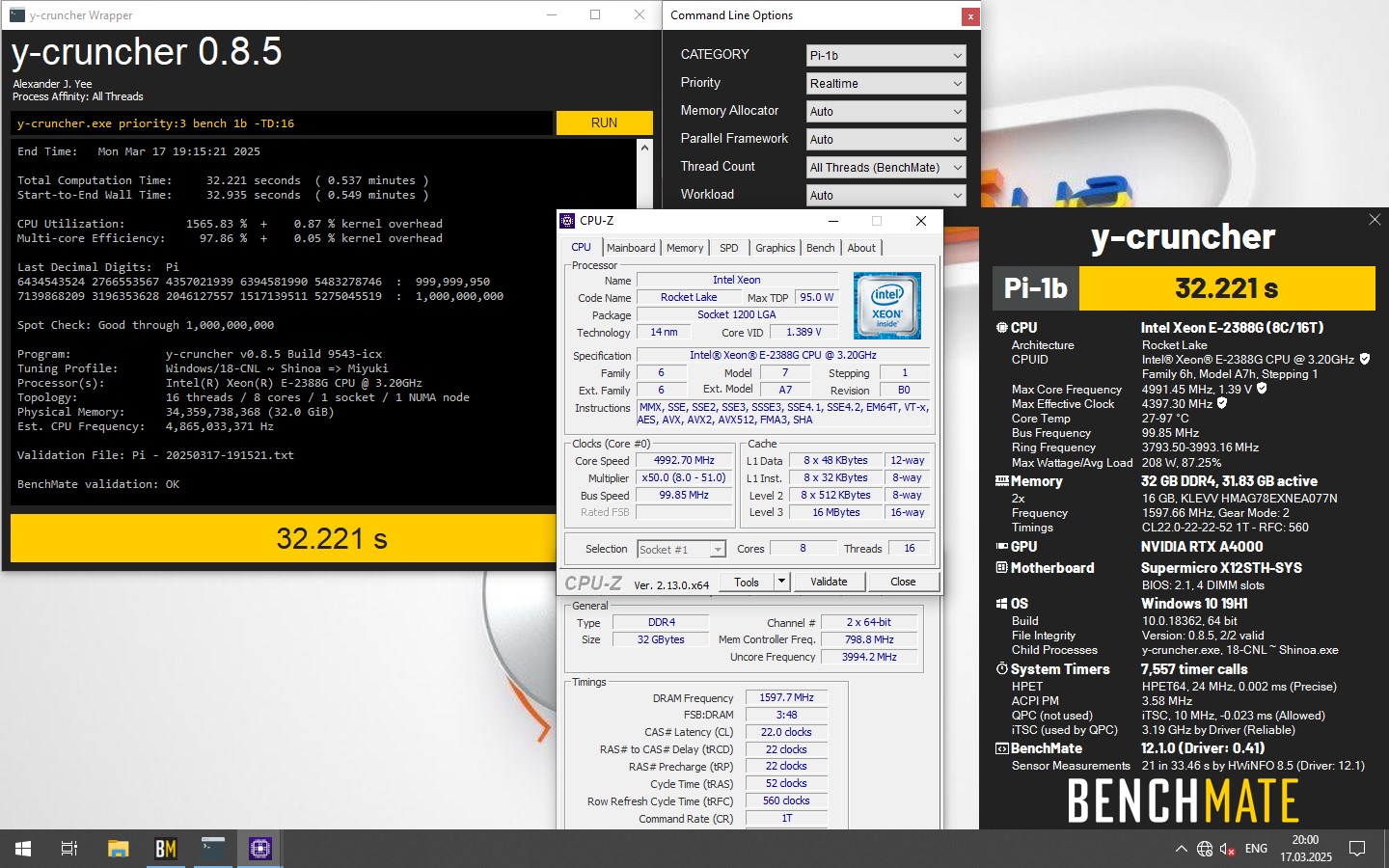Click the Close button in CPU-Z
Screen dimensions: 1389x868
(x=903, y=582)
